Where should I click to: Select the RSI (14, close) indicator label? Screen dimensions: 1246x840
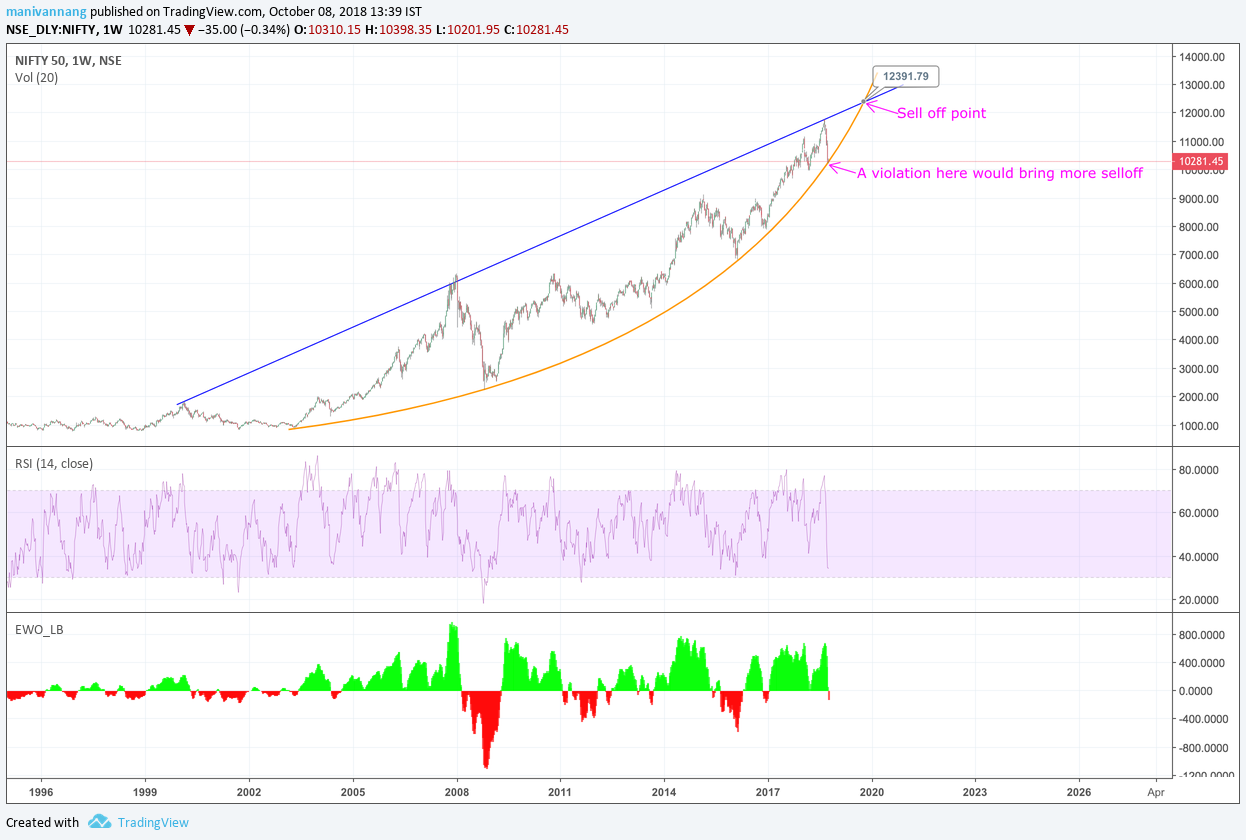[x=57, y=463]
